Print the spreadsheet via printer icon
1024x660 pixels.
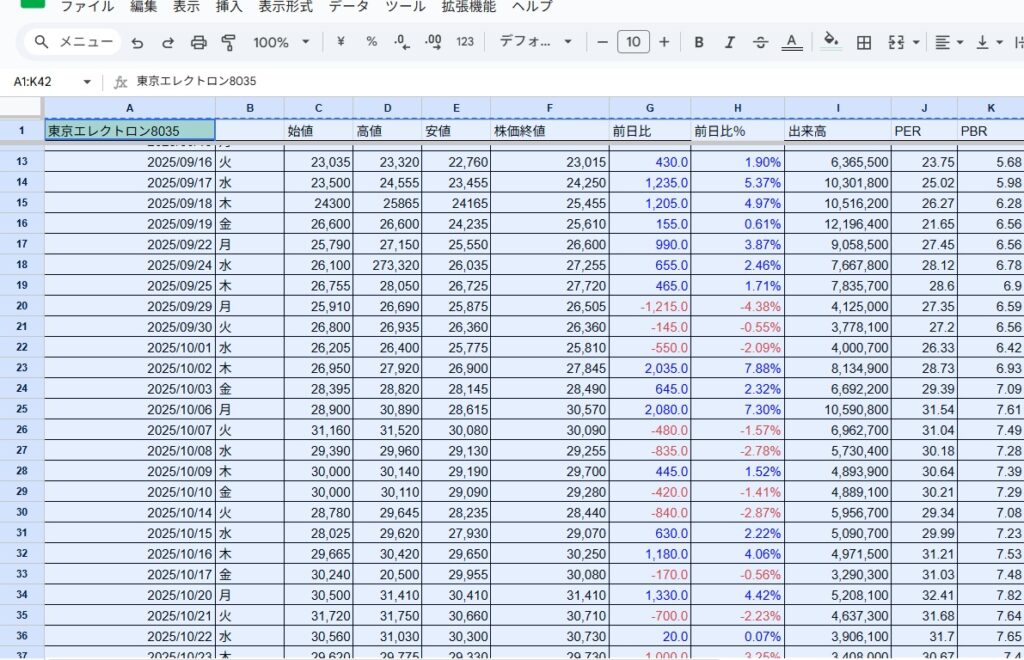tap(198, 42)
